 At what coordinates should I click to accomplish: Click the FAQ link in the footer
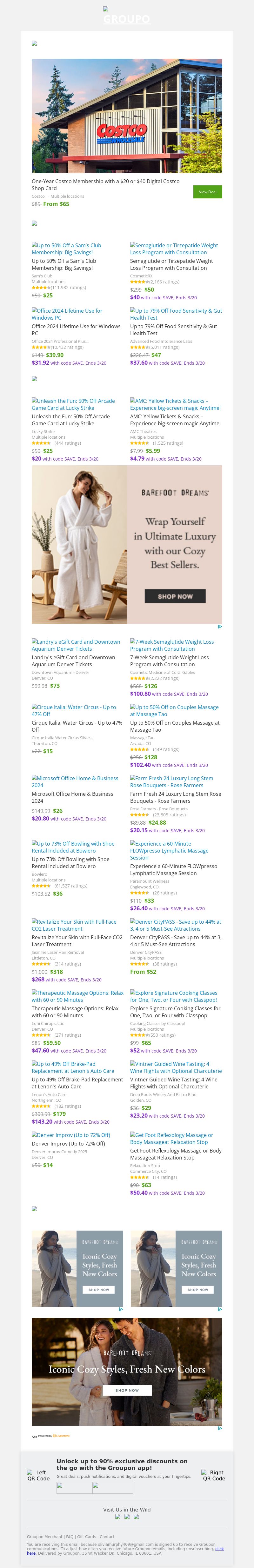point(70,1537)
